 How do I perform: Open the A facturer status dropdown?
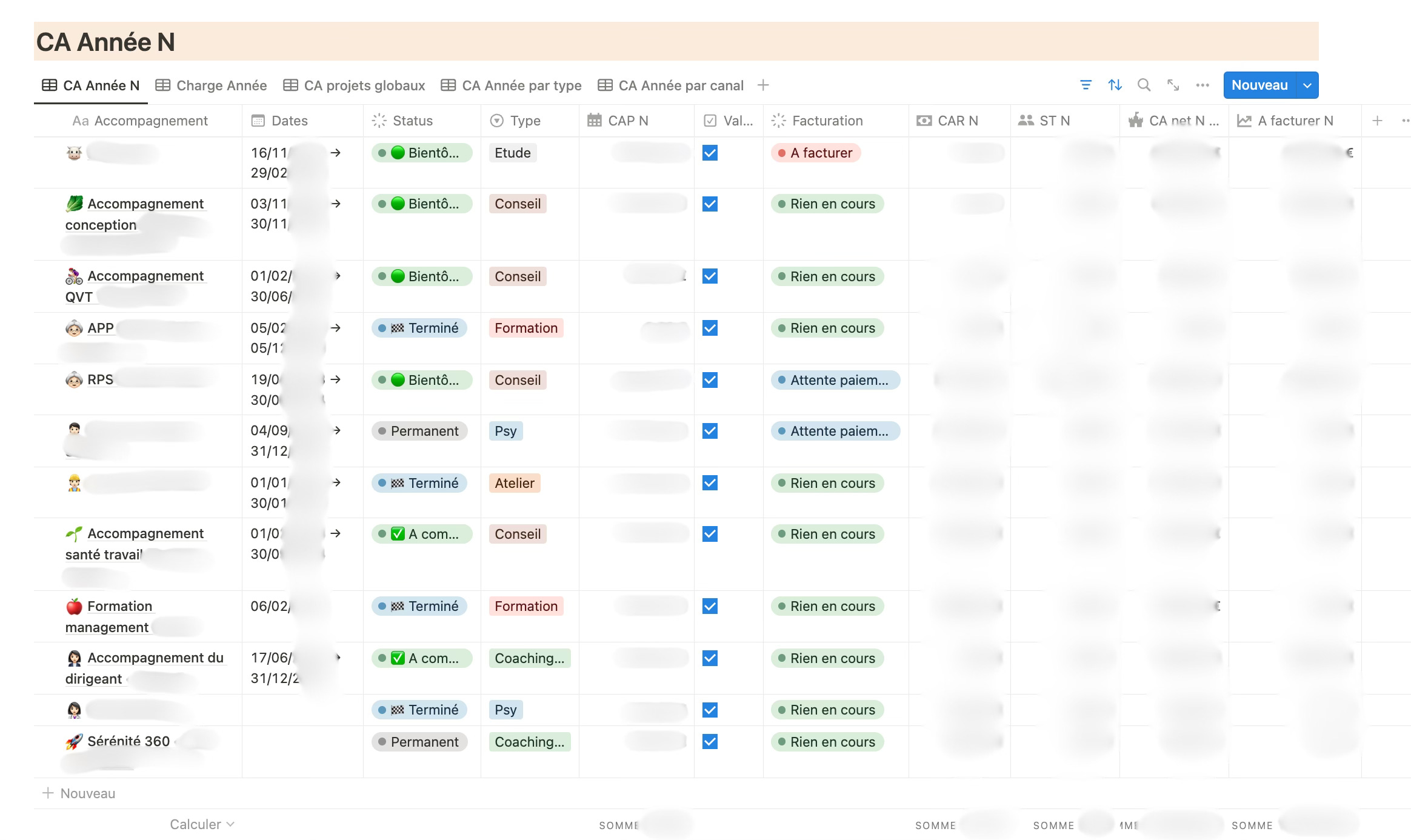(815, 153)
